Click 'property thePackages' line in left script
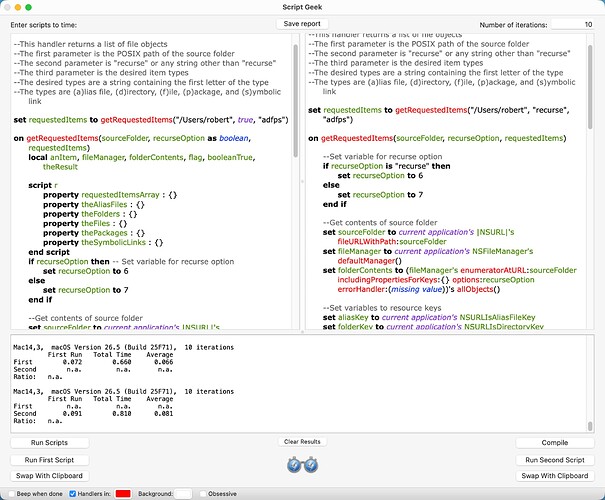Screen dimensions: 605x500 94,233
